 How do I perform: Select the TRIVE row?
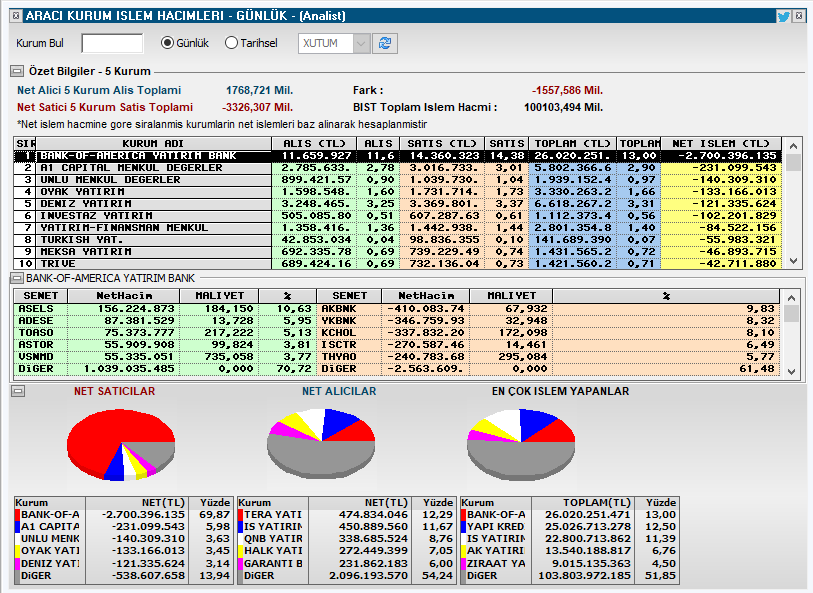point(397,263)
